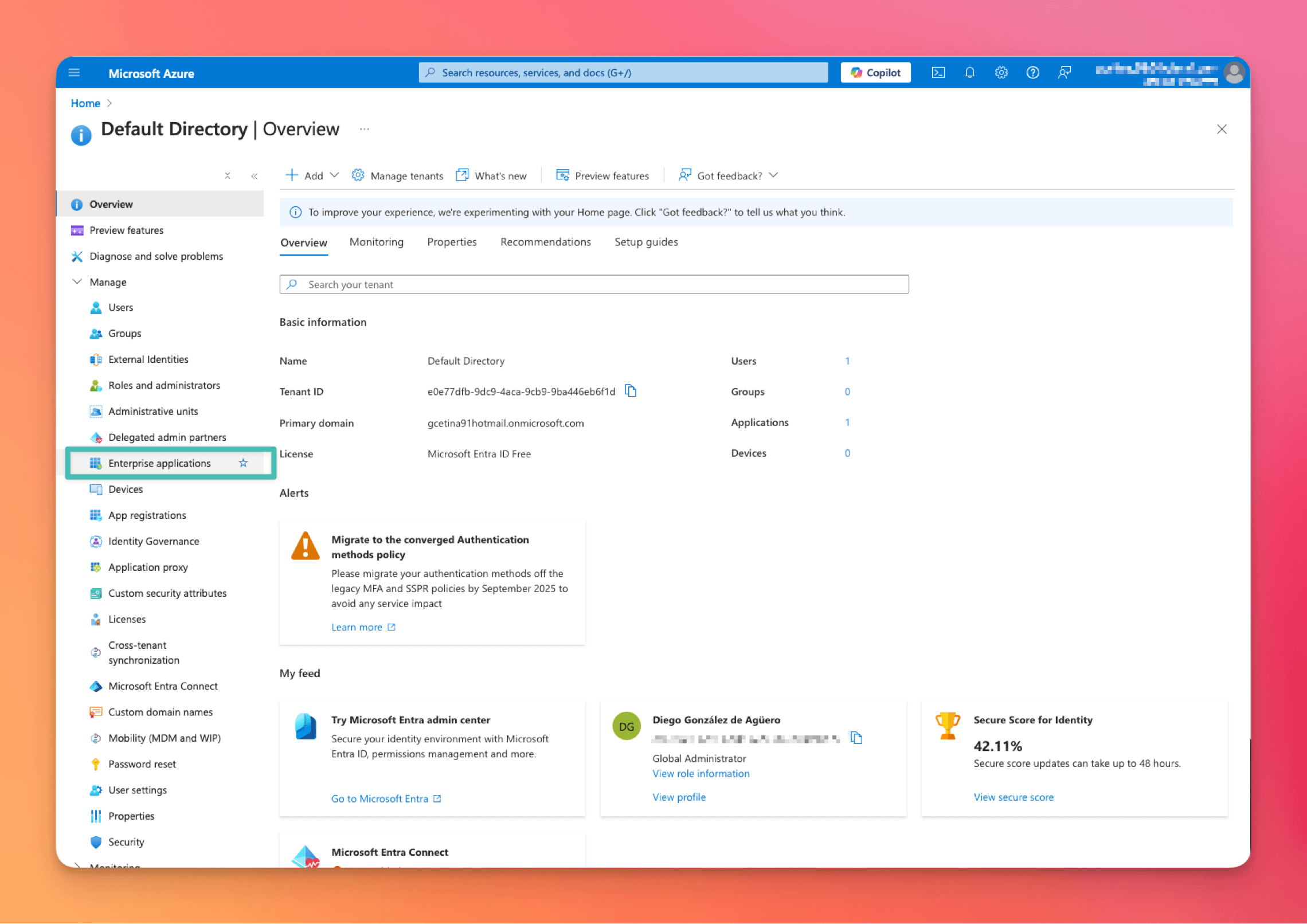This screenshot has height=924, width=1307.
Task: Open User settings
Action: (x=138, y=790)
